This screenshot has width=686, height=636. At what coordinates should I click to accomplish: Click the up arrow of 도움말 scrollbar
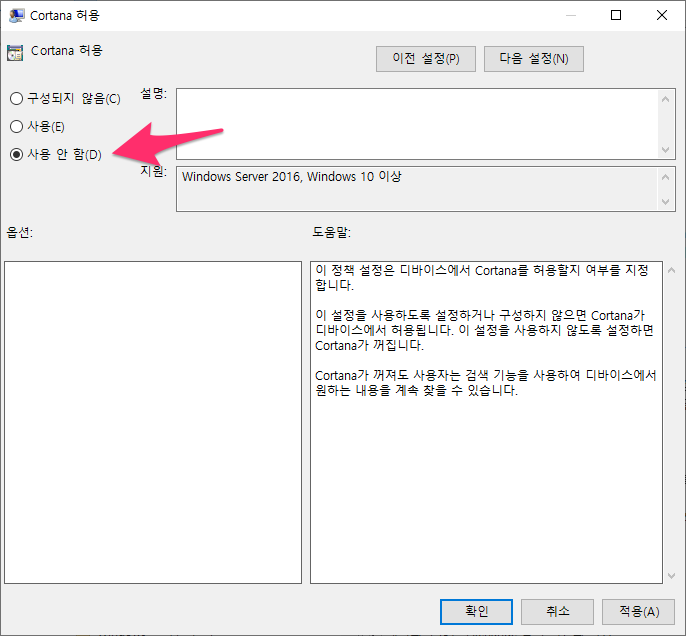tap(672, 270)
